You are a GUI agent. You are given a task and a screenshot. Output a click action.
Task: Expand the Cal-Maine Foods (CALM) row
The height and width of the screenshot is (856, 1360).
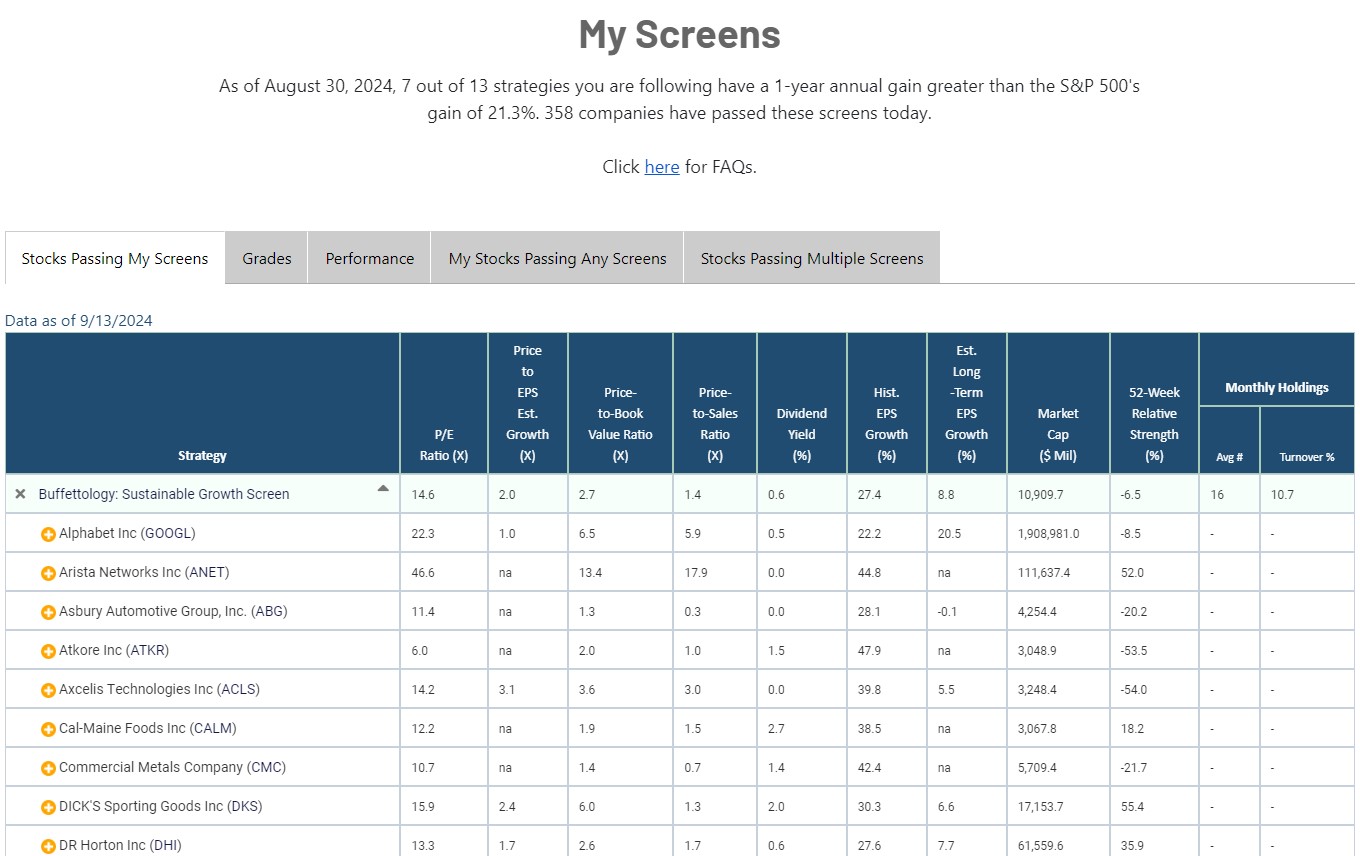click(x=48, y=728)
